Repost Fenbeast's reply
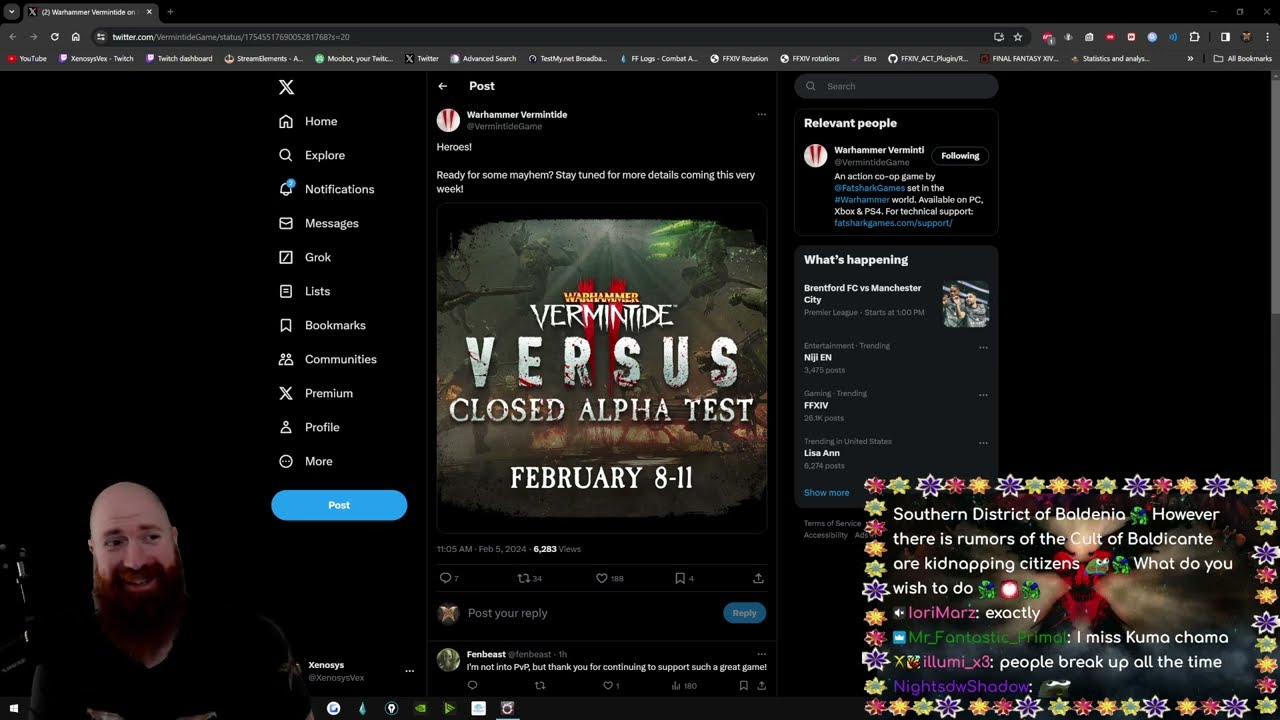 click(540, 685)
